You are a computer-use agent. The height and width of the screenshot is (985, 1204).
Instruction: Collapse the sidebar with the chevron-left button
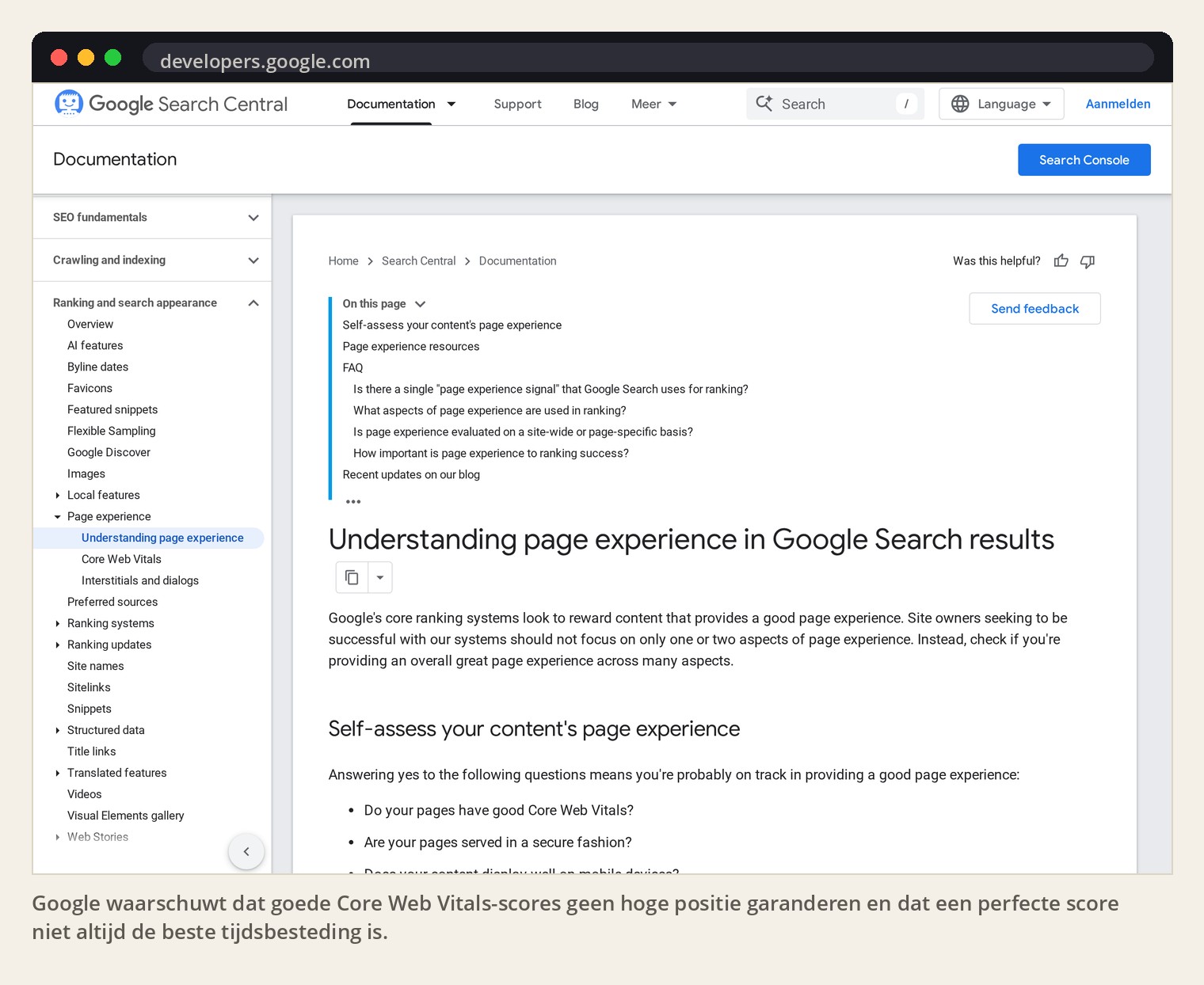246,851
